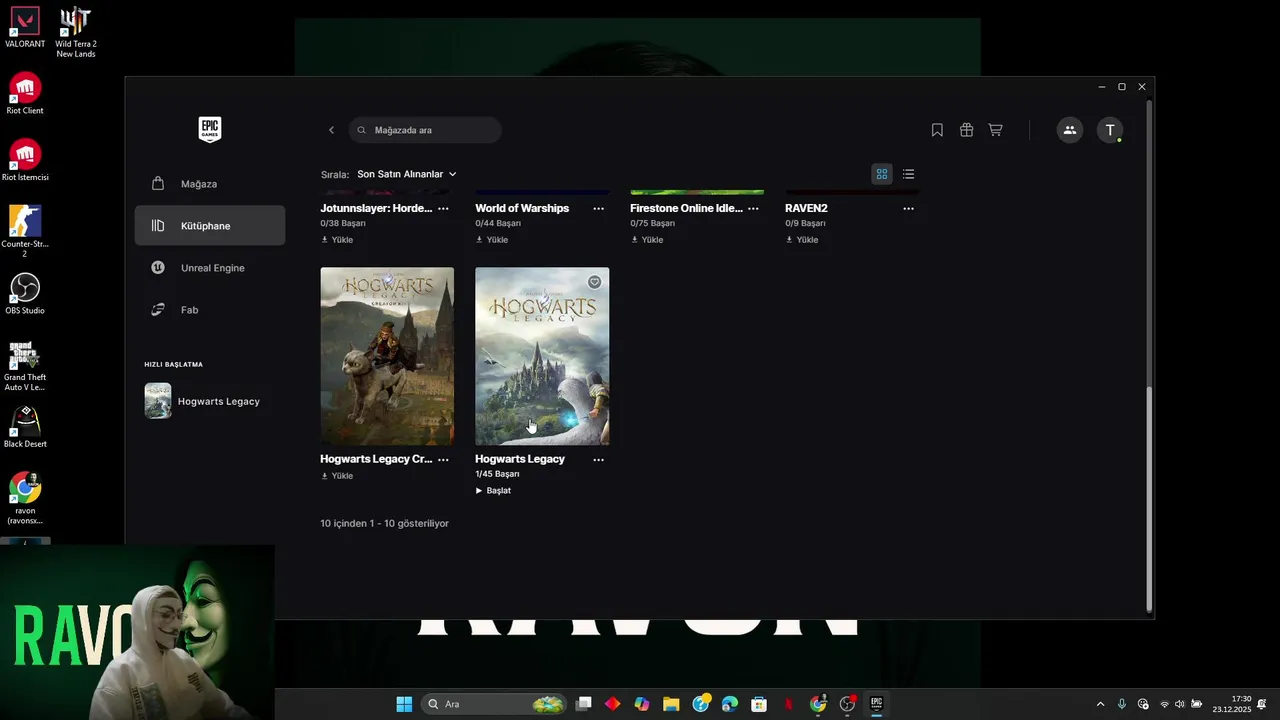Open options menu for Jotunnslayer: Horde
The width and height of the screenshot is (1280, 720).
pyautogui.click(x=443, y=209)
